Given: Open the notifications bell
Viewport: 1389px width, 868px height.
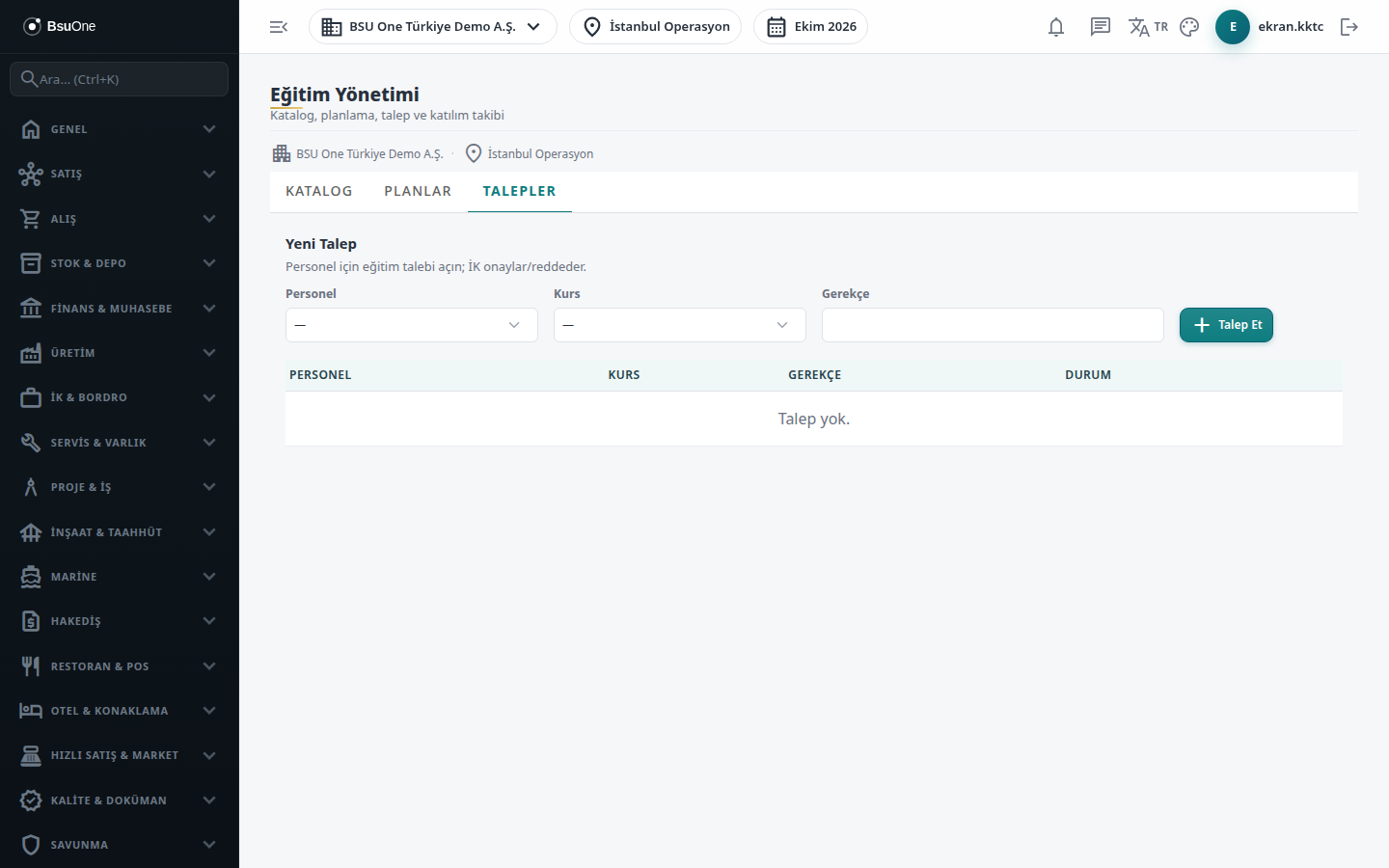Looking at the screenshot, I should pos(1056,27).
